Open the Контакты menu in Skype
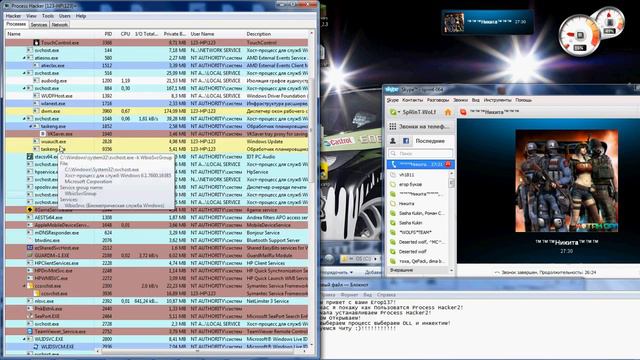Image resolution: width=640 pixels, height=360 pixels. coord(413,100)
